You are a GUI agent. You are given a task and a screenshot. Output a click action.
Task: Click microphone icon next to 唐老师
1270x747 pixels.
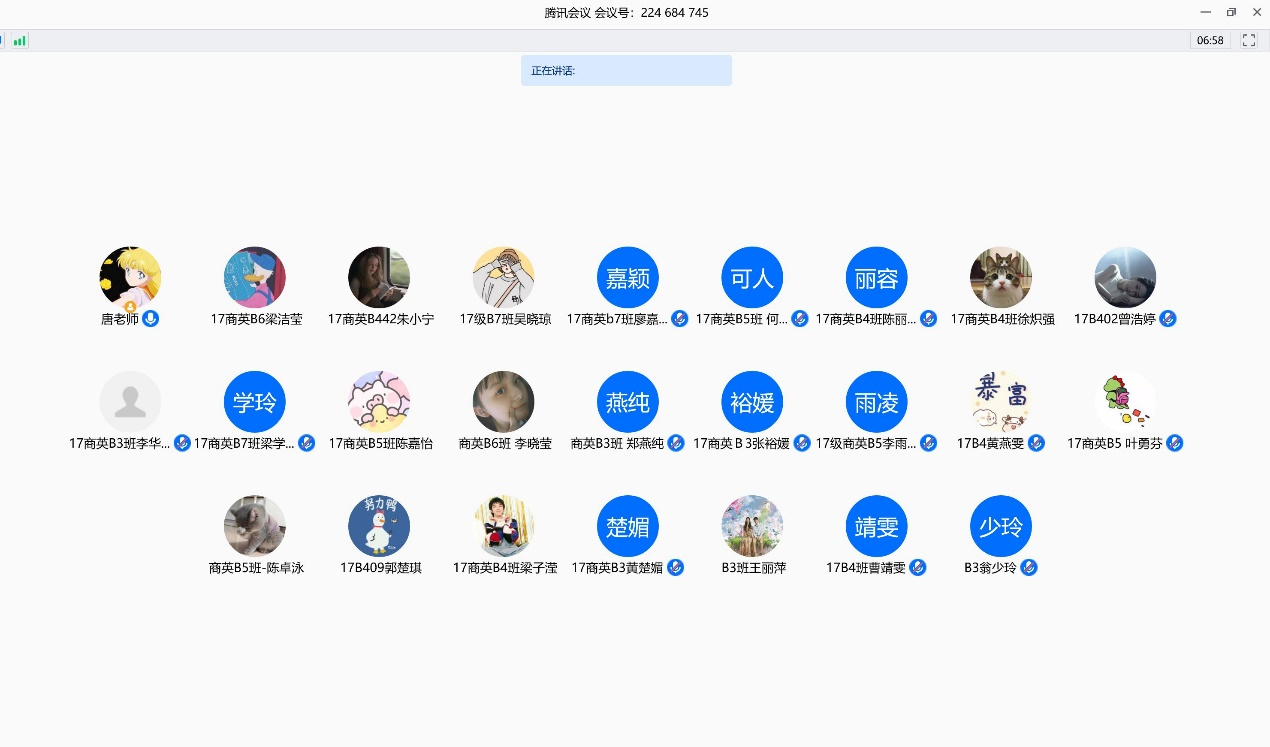tap(150, 319)
